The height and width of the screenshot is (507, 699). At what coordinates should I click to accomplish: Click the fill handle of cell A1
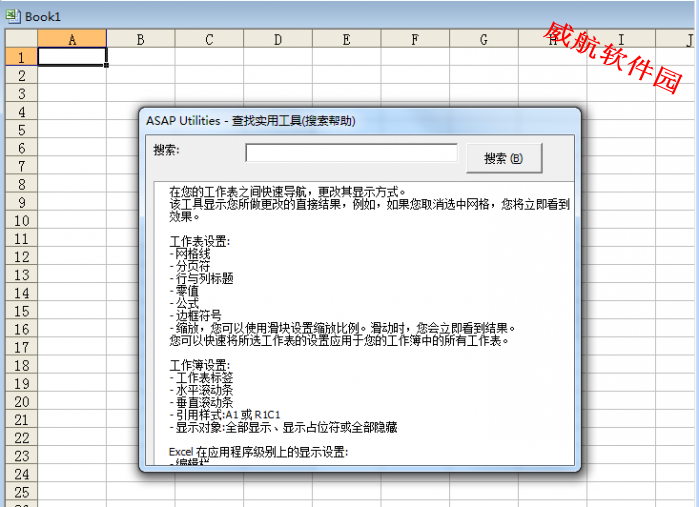[106, 66]
